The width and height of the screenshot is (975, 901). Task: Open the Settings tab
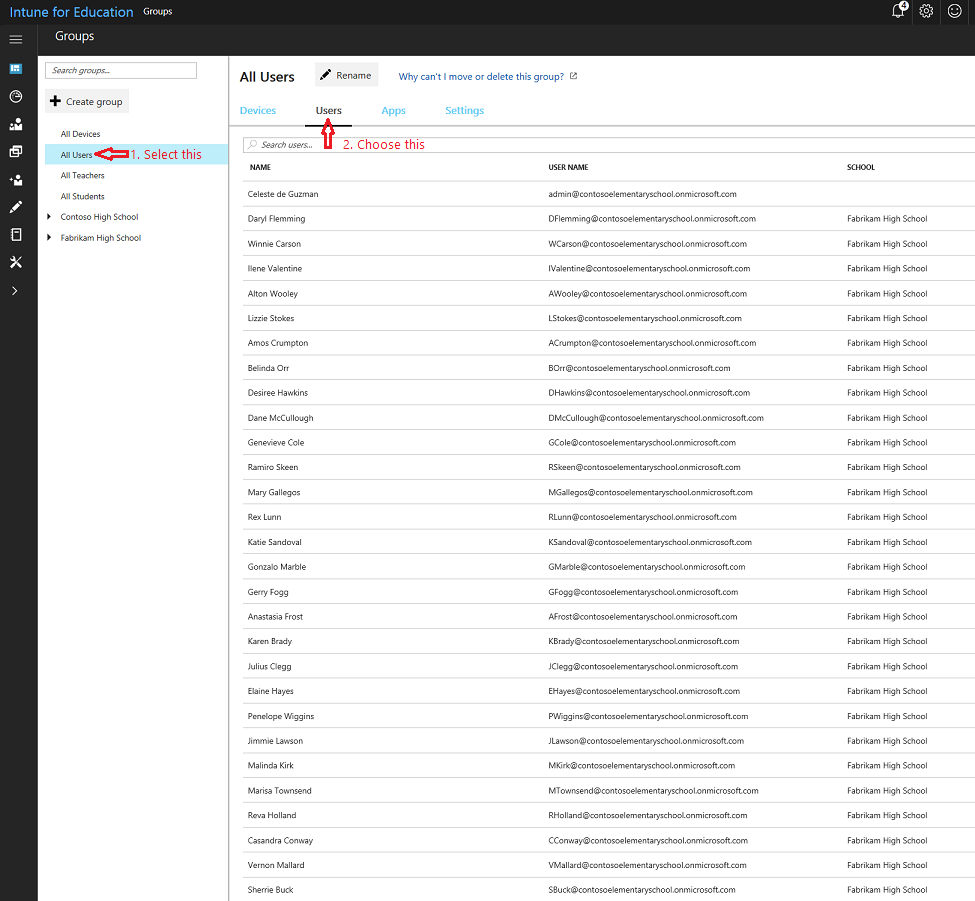pos(464,111)
